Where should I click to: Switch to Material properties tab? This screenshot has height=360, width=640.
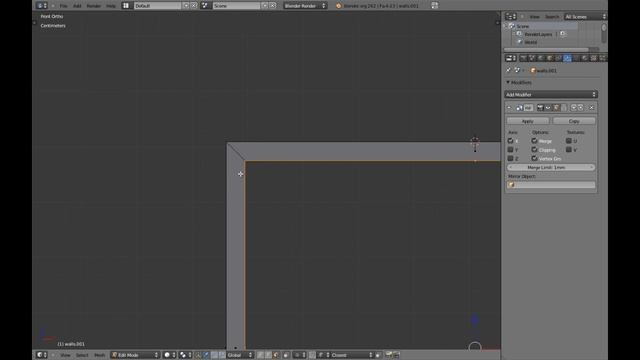(x=585, y=58)
